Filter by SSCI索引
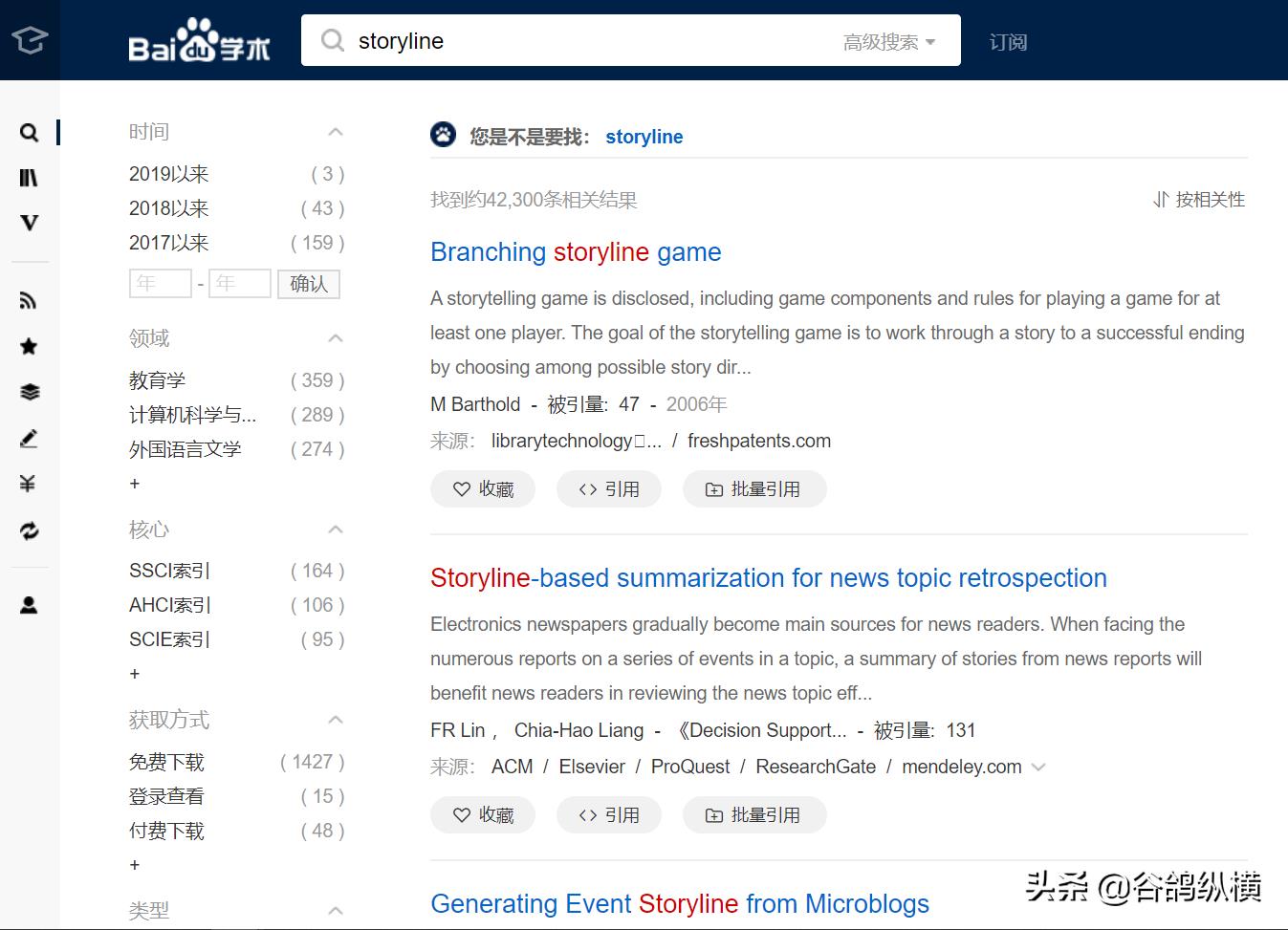 tap(169, 571)
